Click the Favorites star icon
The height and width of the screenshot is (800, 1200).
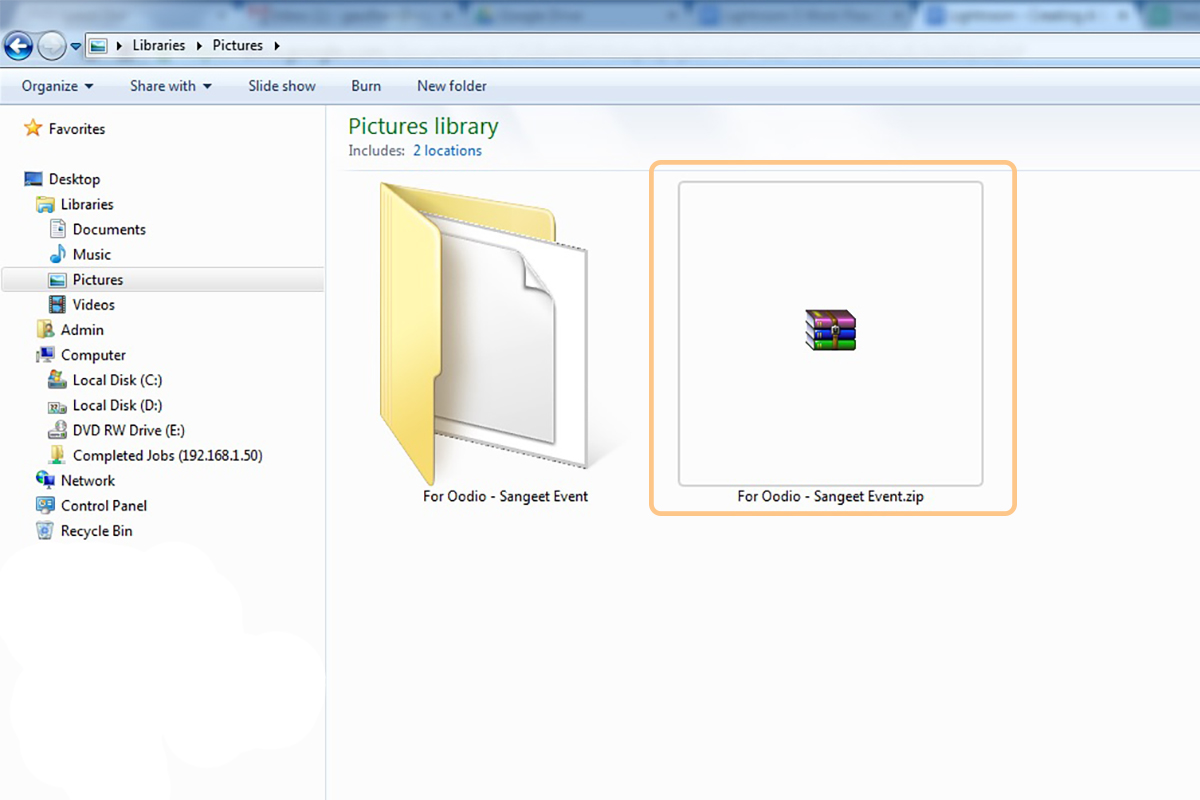click(x=33, y=128)
